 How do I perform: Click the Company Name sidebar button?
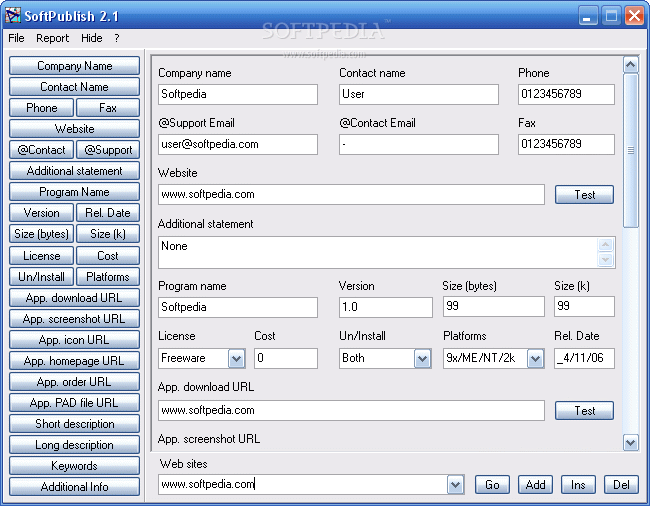75,66
